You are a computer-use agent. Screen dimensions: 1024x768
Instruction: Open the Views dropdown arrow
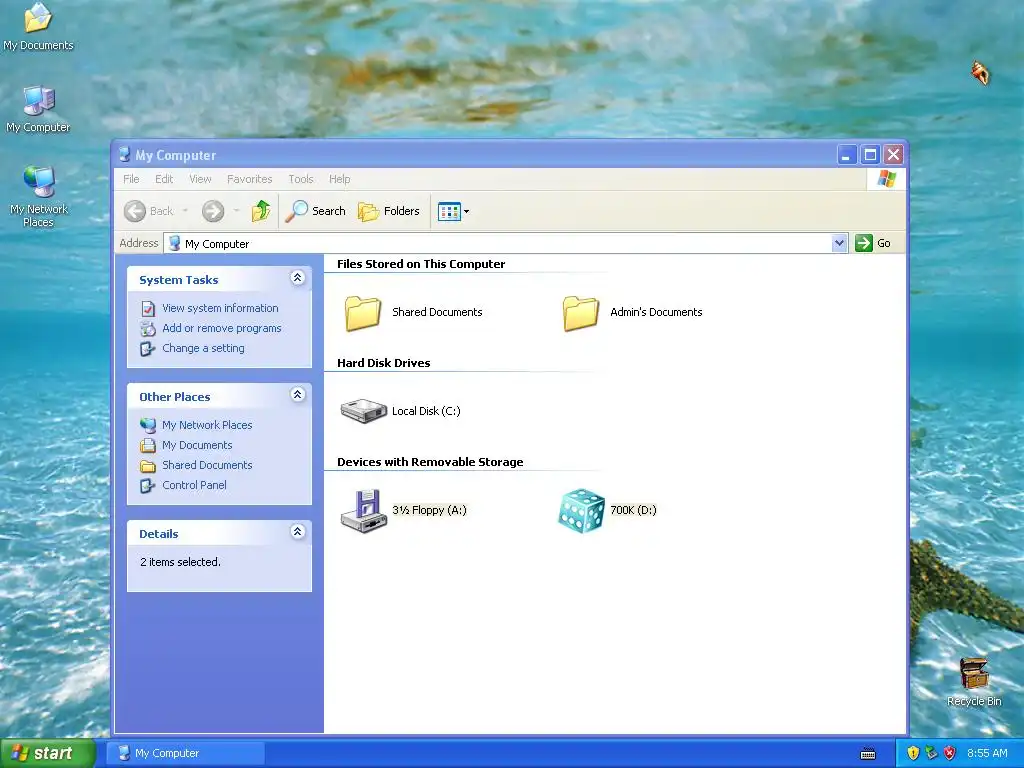coord(466,212)
